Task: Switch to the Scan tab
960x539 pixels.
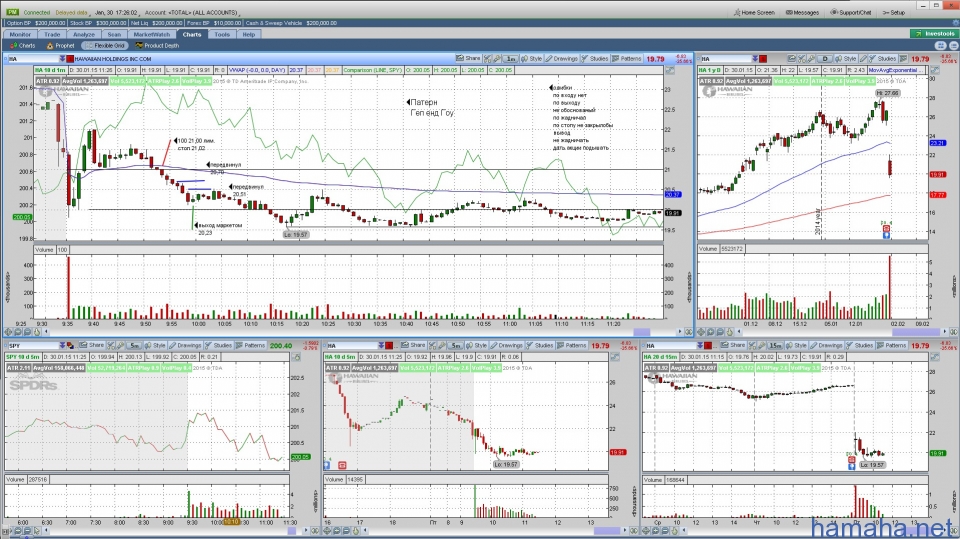Action: [114, 34]
